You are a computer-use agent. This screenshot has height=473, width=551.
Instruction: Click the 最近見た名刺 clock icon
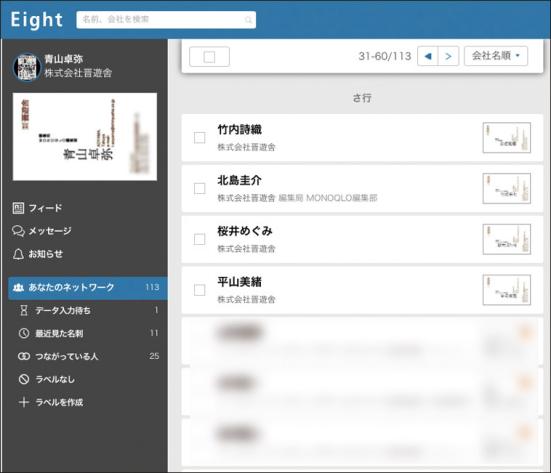point(24,333)
